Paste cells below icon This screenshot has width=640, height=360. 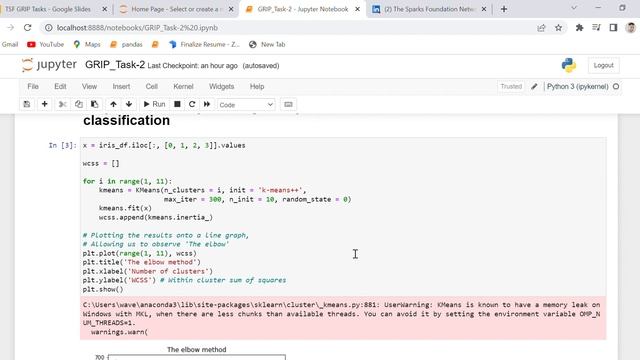(x=94, y=104)
